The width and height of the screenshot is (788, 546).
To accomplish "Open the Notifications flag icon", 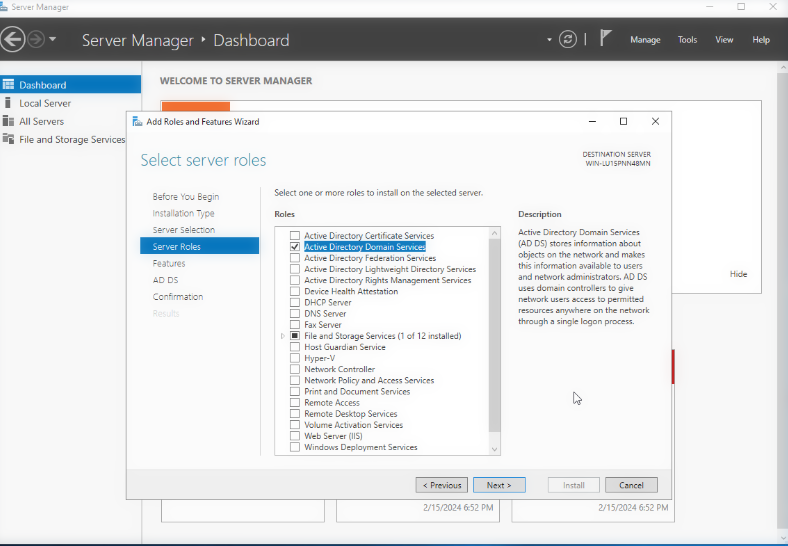I will click(x=605, y=39).
